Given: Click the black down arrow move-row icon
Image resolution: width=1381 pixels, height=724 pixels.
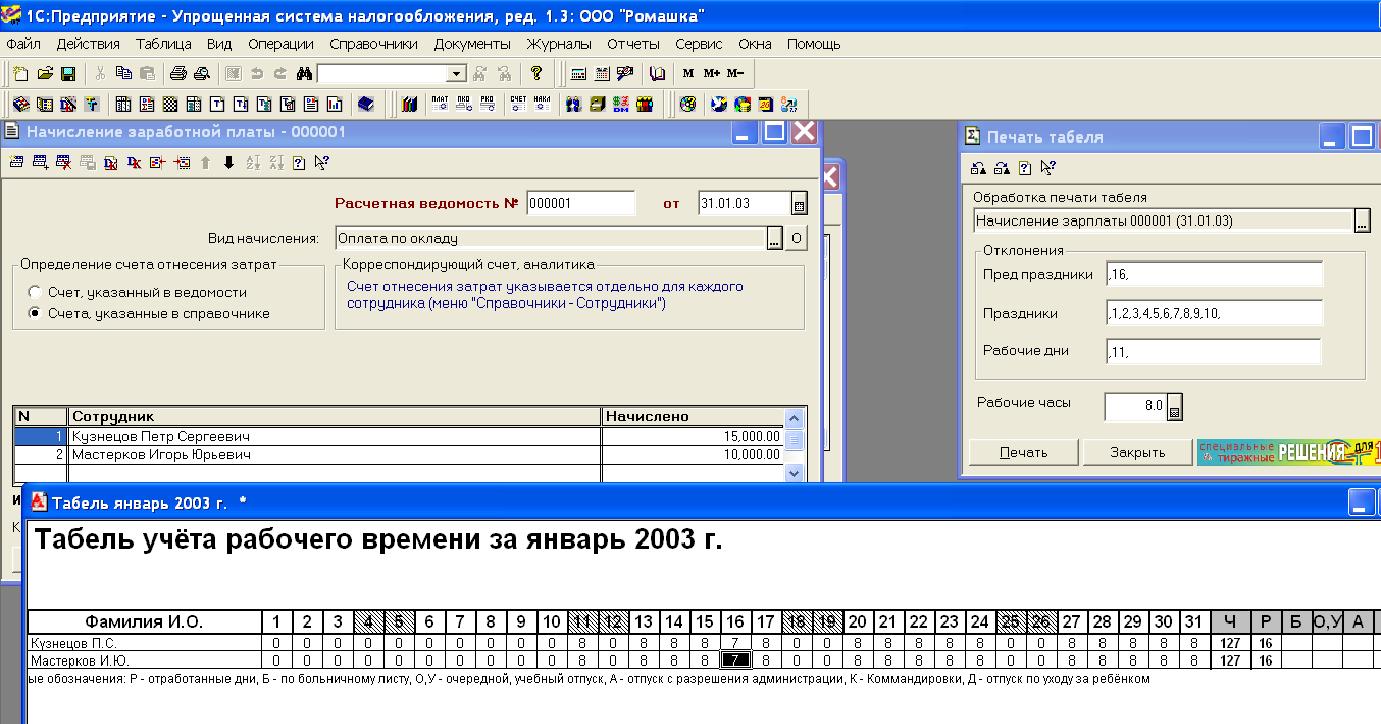Looking at the screenshot, I should point(228,162).
